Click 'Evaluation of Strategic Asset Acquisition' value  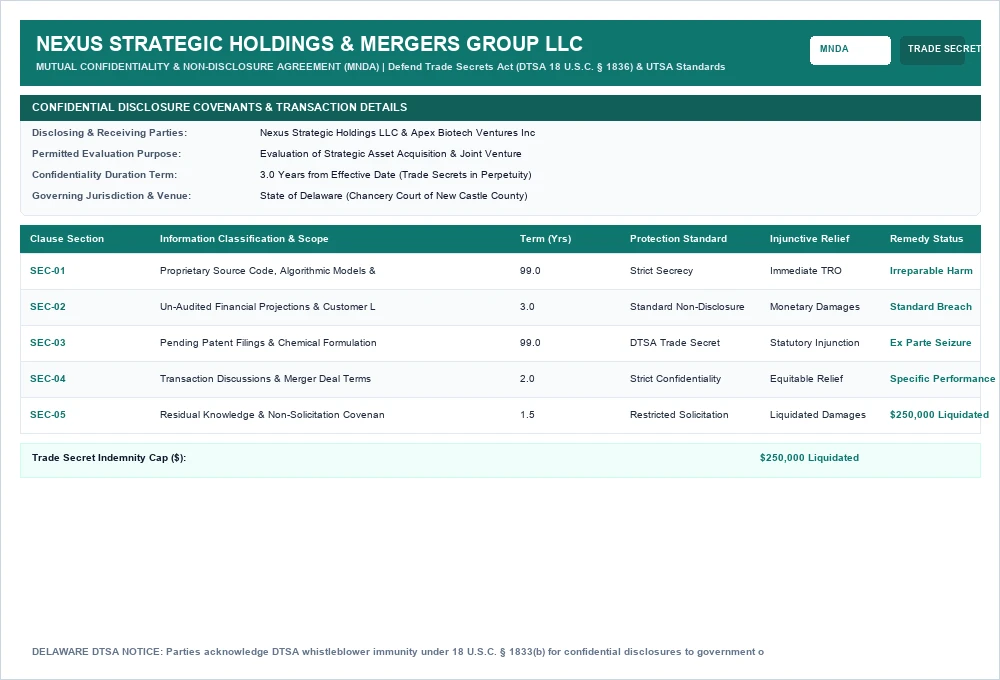click(390, 154)
